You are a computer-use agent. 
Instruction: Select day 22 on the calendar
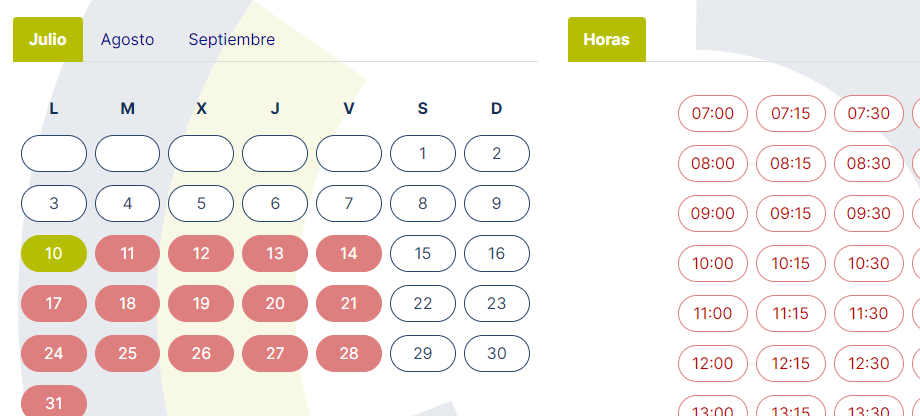pyautogui.click(x=422, y=303)
